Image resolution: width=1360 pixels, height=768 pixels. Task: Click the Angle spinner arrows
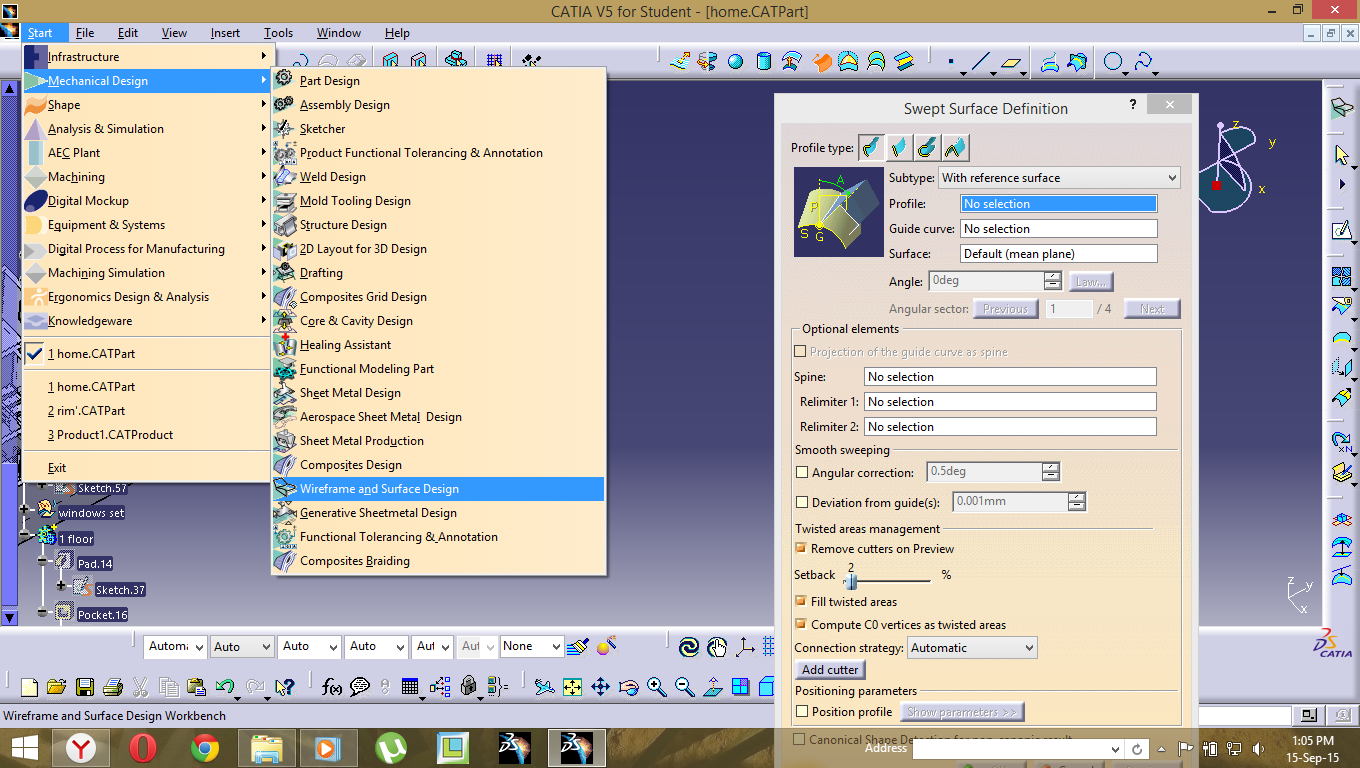(x=1052, y=281)
